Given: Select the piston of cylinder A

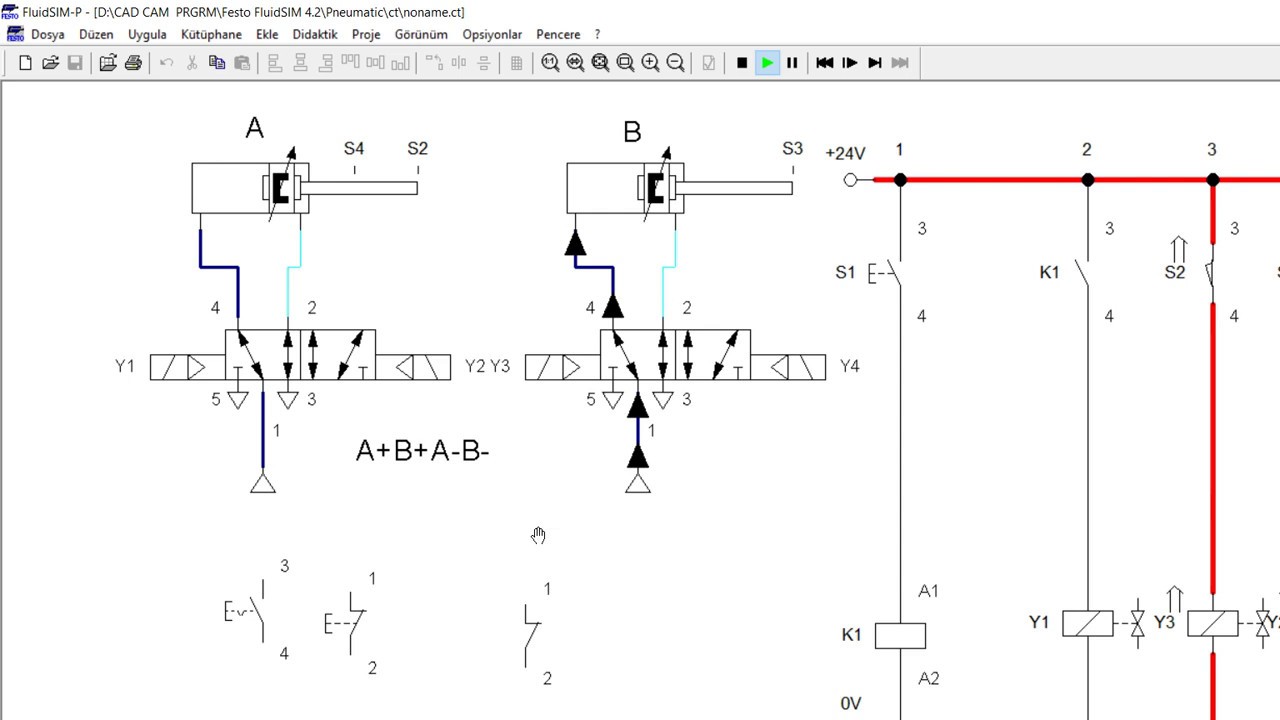Looking at the screenshot, I should tap(280, 188).
